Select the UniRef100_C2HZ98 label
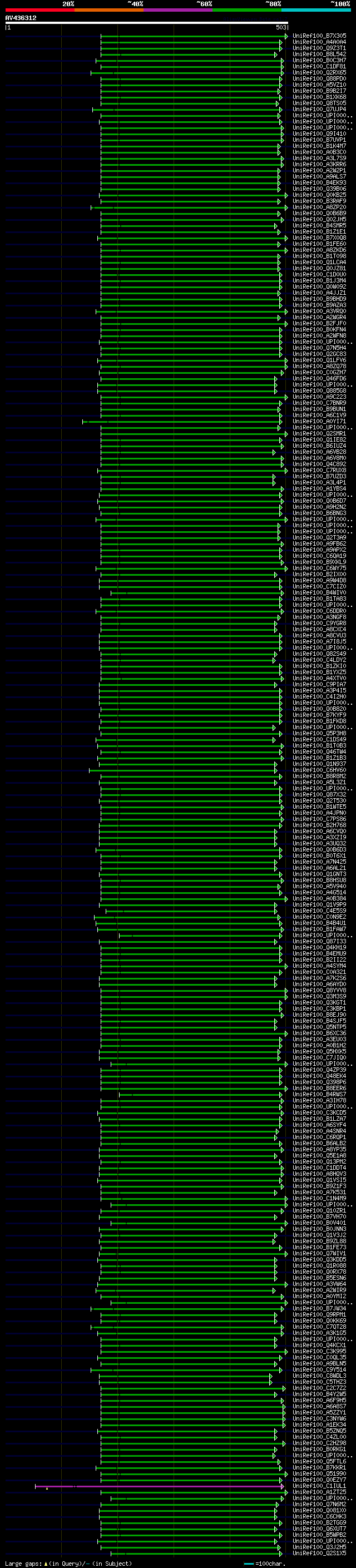Viewport: 356px width, 1568px height. pyautogui.click(x=319, y=1443)
